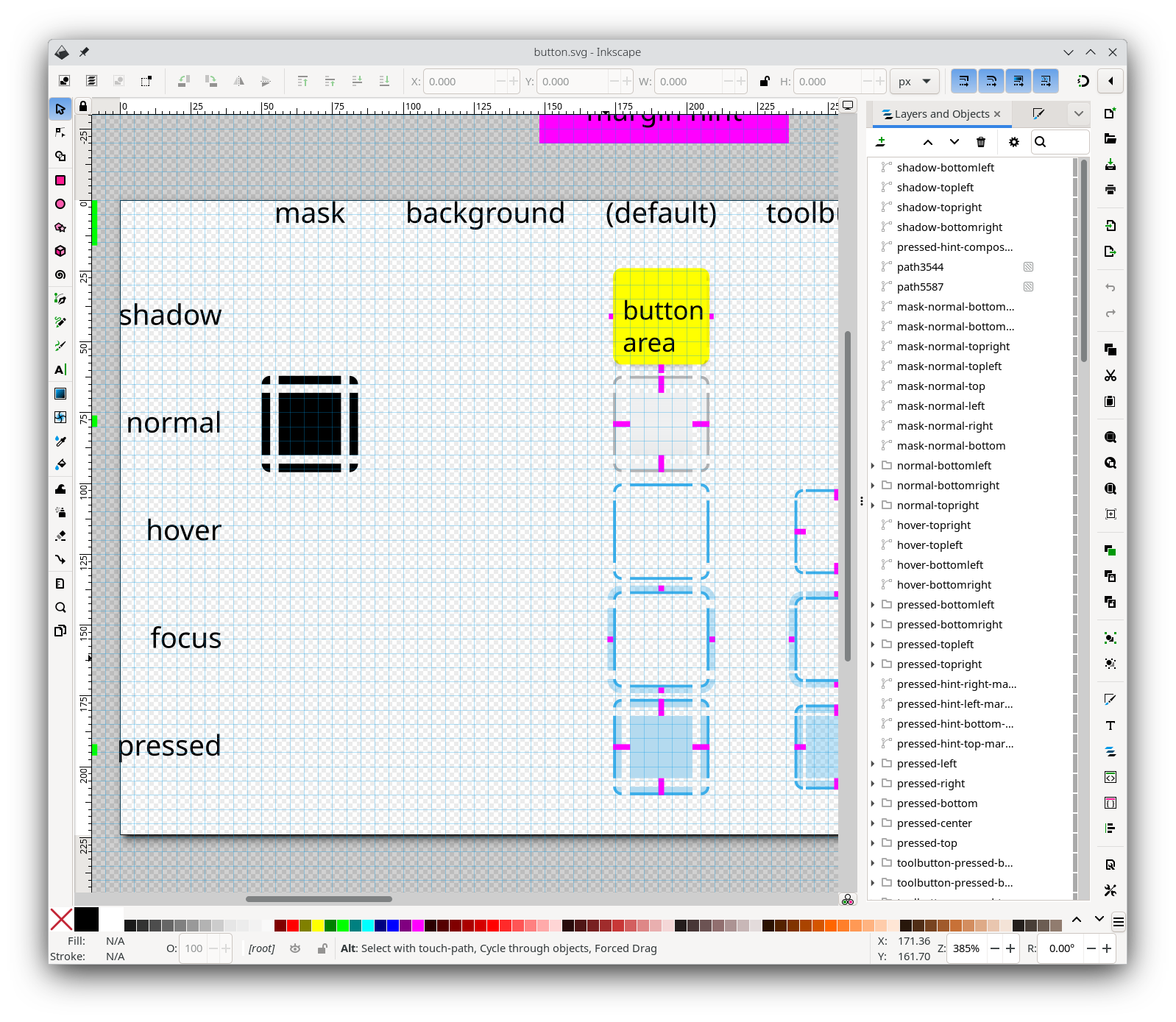The height and width of the screenshot is (1022, 1176).
Task: Pick the Ellipse tool
Action: tap(60, 204)
